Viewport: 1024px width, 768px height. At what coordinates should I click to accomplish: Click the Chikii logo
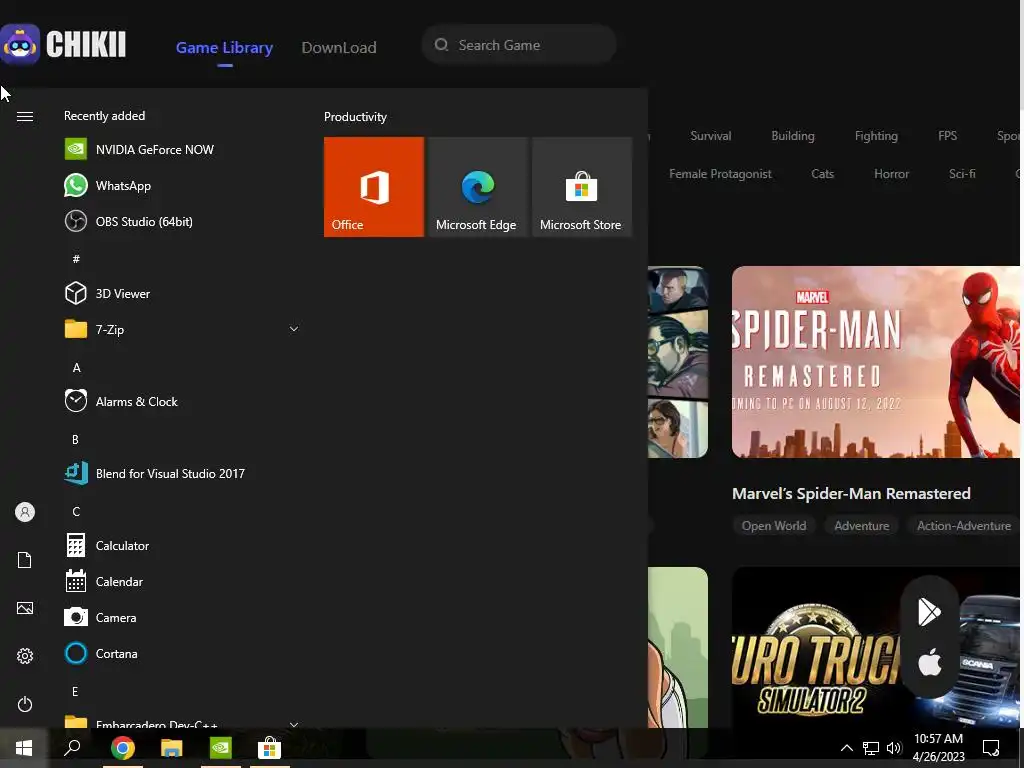[x=63, y=44]
